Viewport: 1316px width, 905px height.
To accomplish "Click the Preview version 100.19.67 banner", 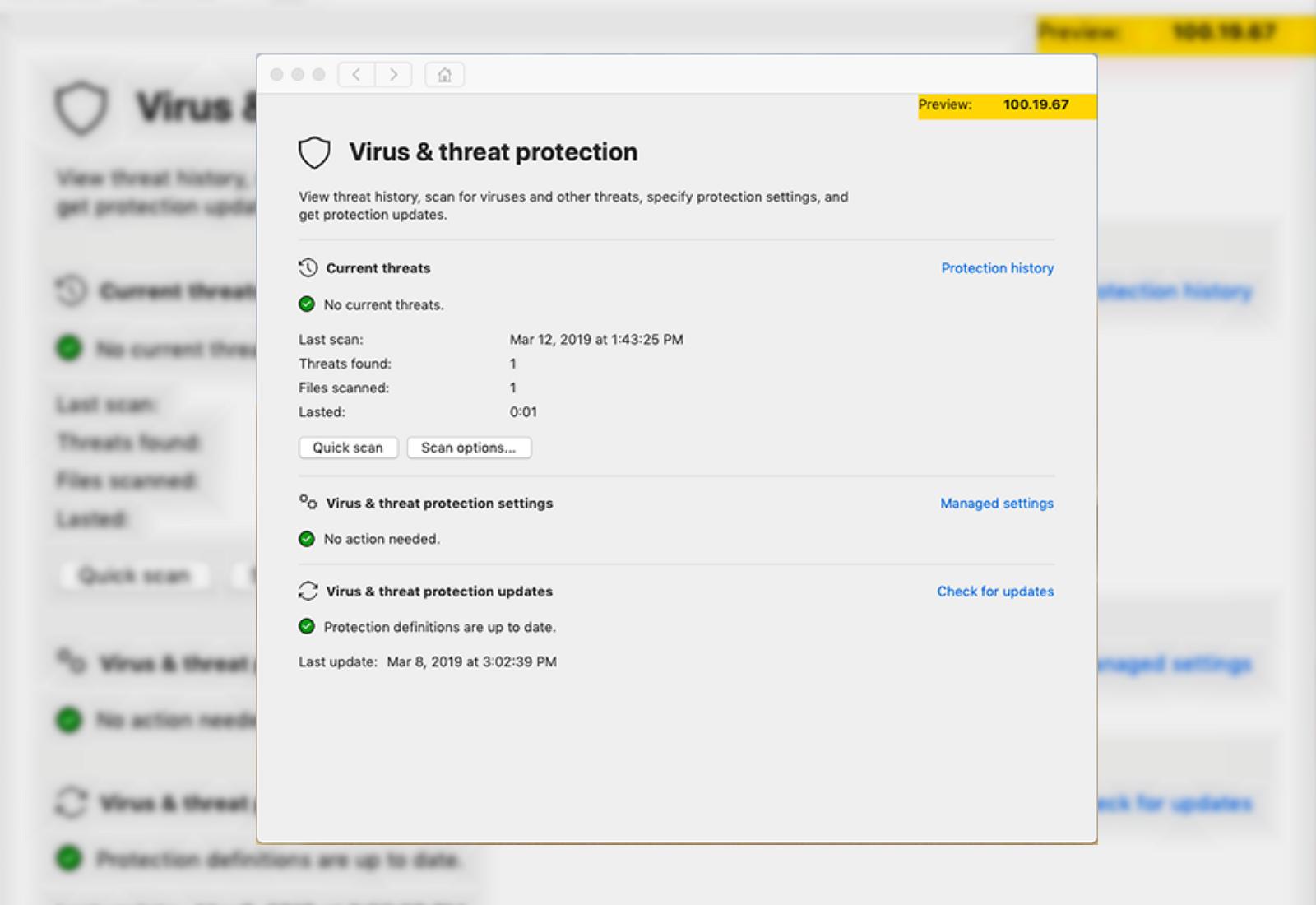I will (1007, 106).
